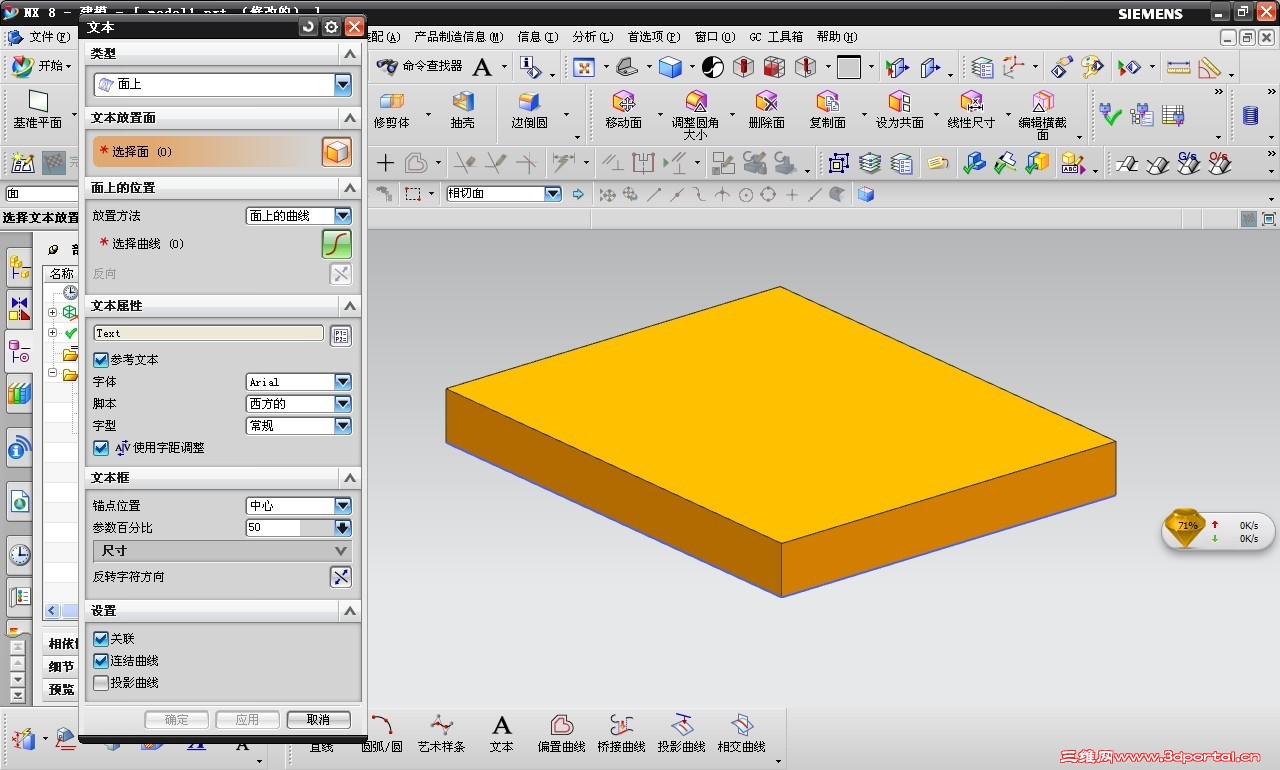Open the 文本 dialog settings gear
Viewport: 1280px width, 770px height.
pos(331,27)
